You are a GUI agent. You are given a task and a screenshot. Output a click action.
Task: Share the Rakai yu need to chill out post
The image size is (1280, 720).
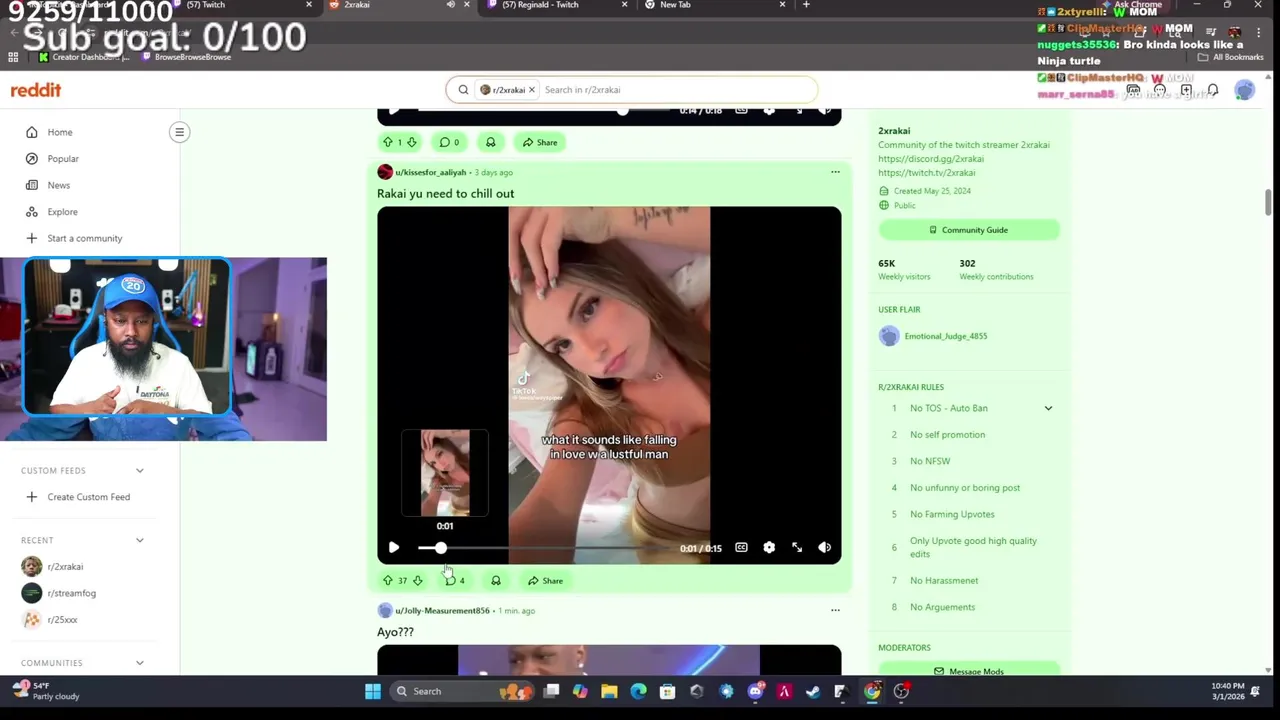(x=546, y=580)
